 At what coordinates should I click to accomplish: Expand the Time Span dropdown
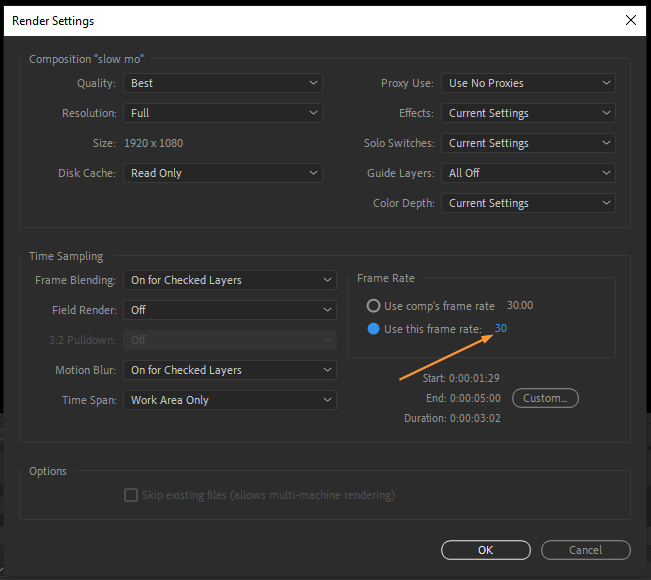pyautogui.click(x=230, y=400)
